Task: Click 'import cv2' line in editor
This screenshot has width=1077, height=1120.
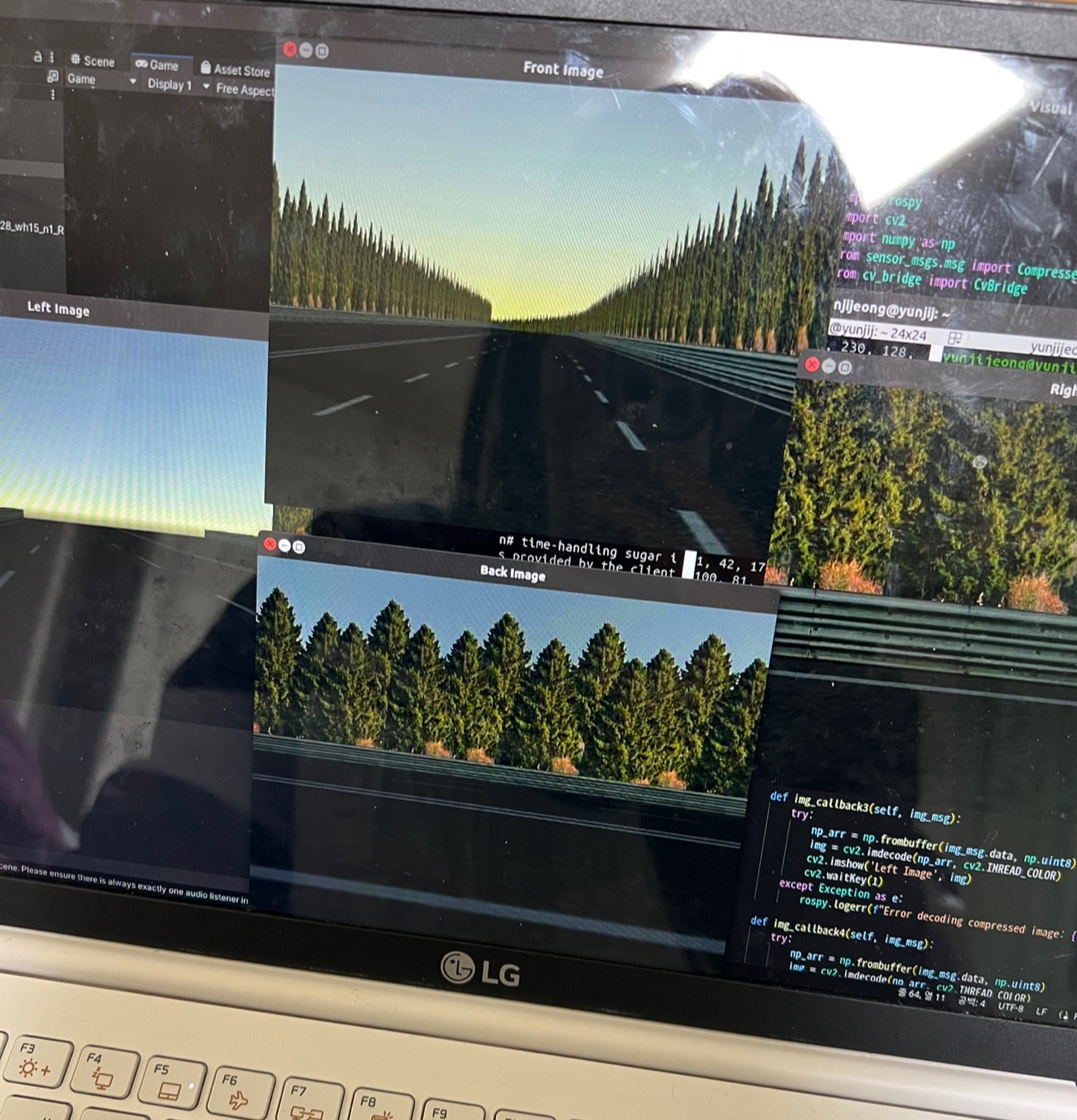Action: (x=875, y=219)
